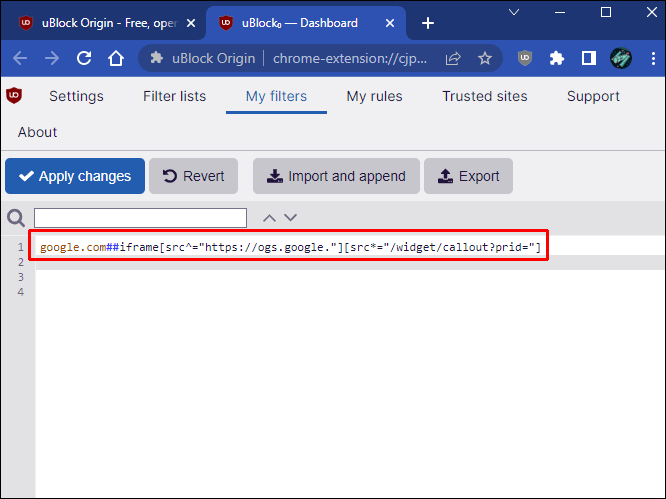The image size is (666, 499).
Task: Open the uBlock Origin toolbar shield icon
Action: coord(525,58)
